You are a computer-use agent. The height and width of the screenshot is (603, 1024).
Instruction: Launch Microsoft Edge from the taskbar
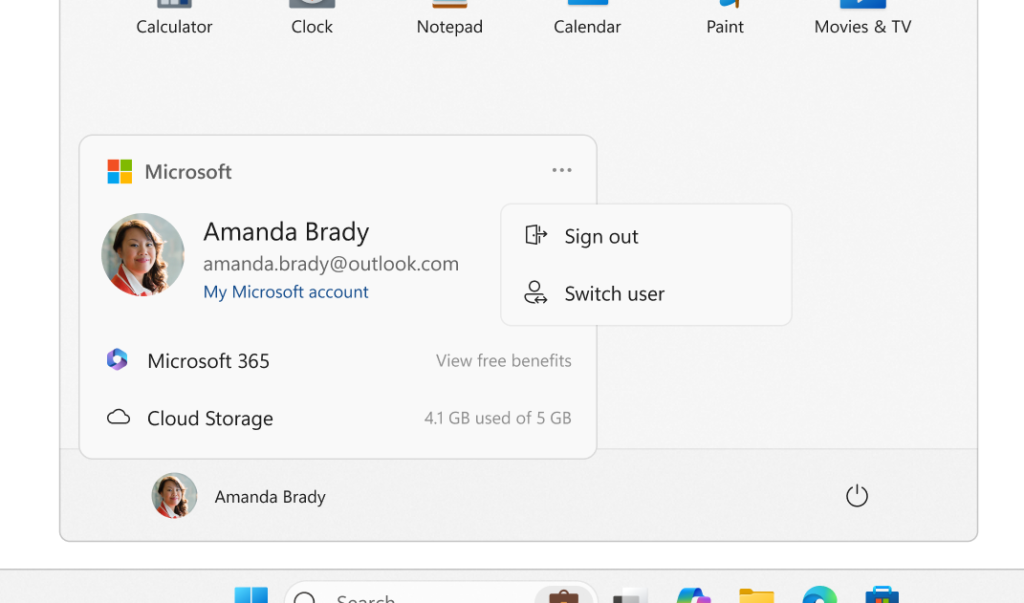tap(819, 596)
